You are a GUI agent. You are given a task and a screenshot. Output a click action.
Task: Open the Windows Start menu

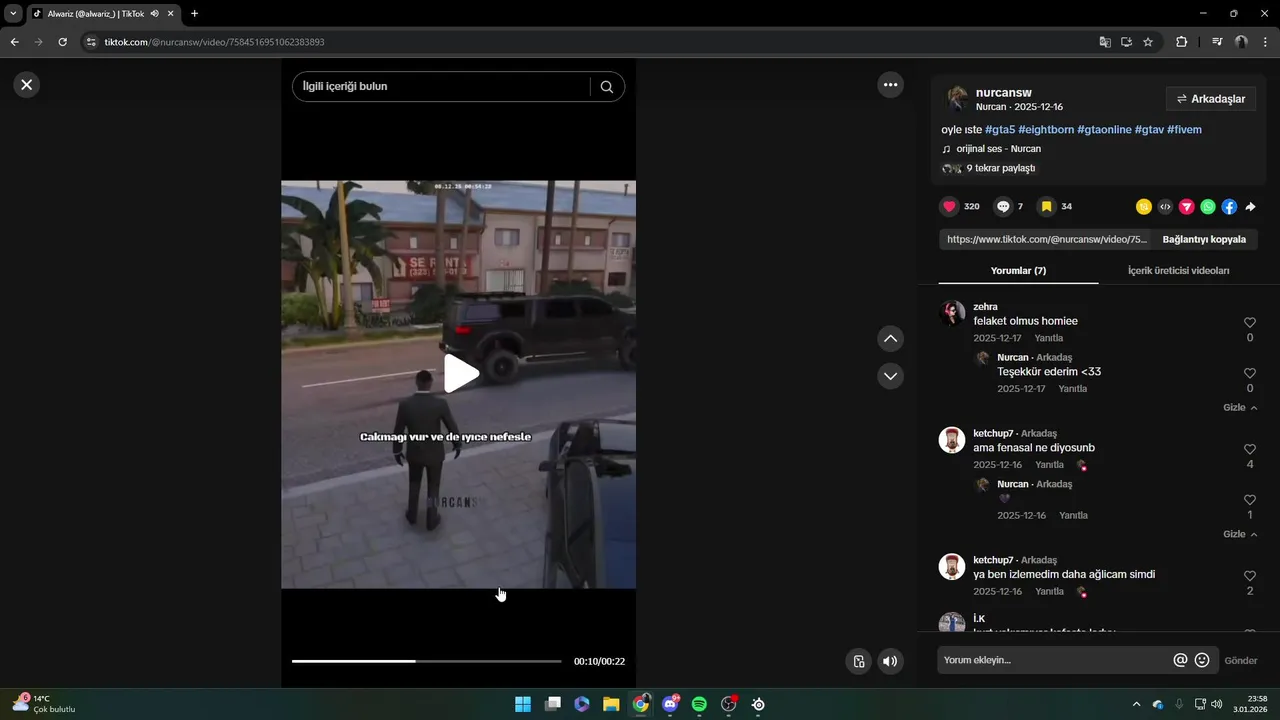523,704
